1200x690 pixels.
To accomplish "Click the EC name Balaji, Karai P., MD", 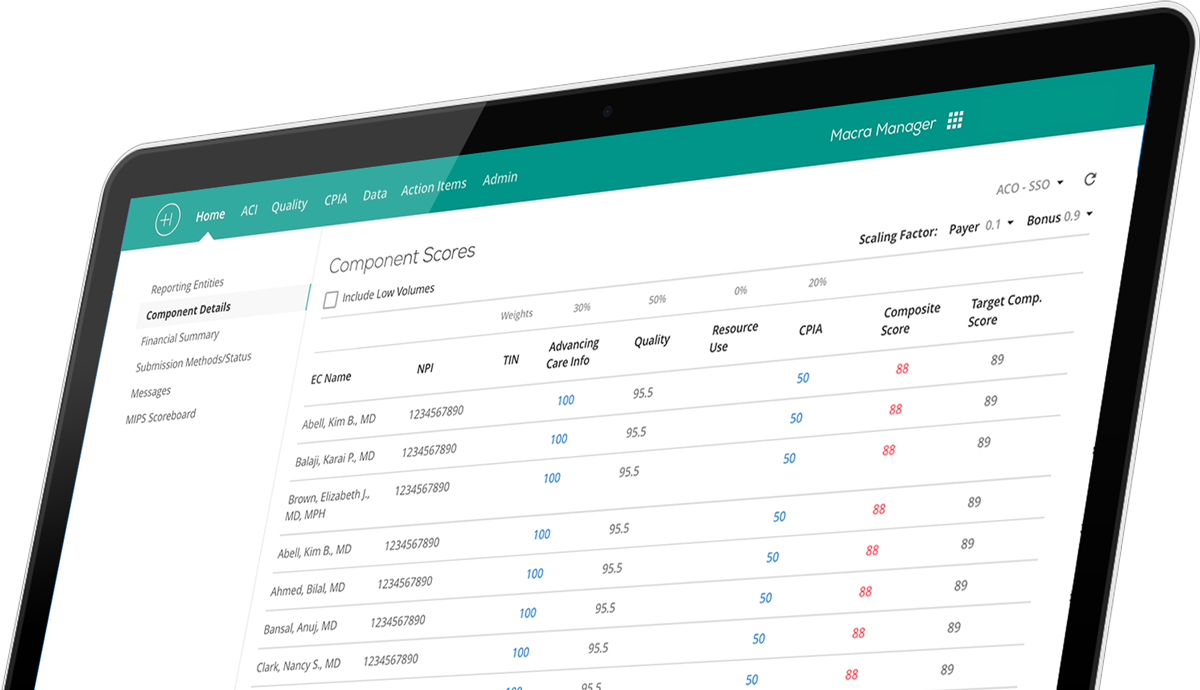I will pyautogui.click(x=334, y=458).
